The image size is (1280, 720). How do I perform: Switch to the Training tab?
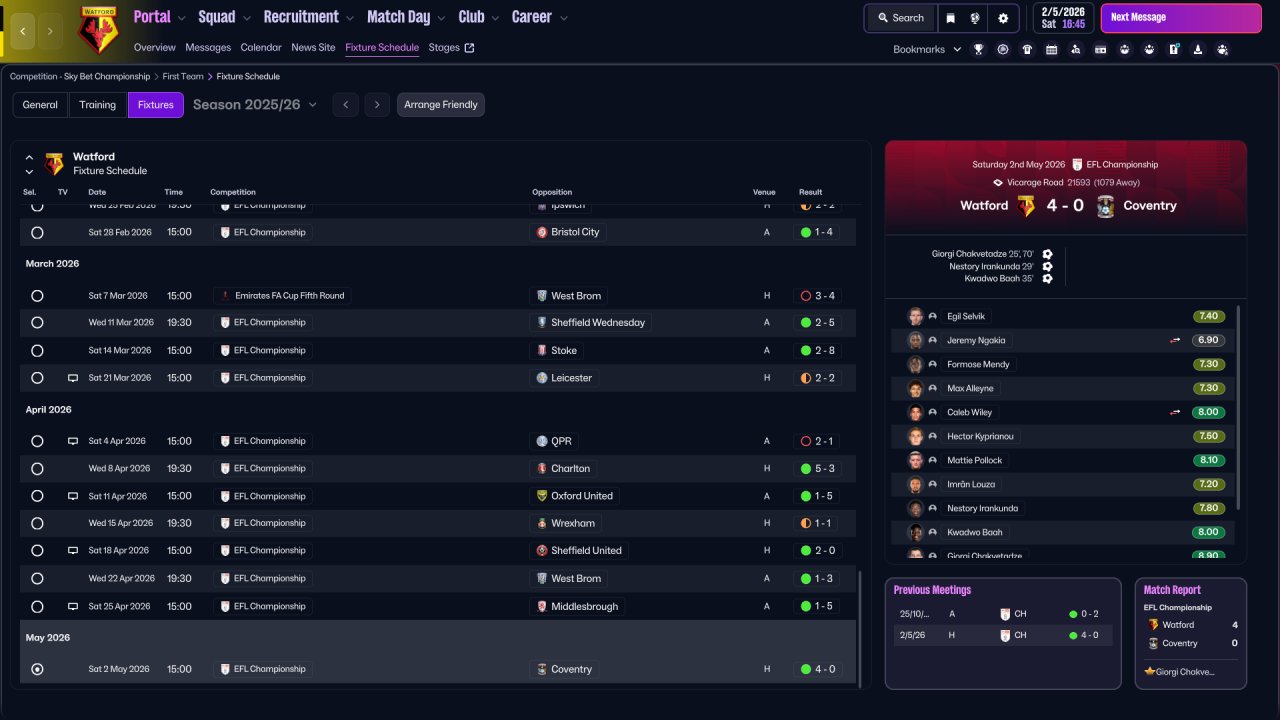point(98,105)
